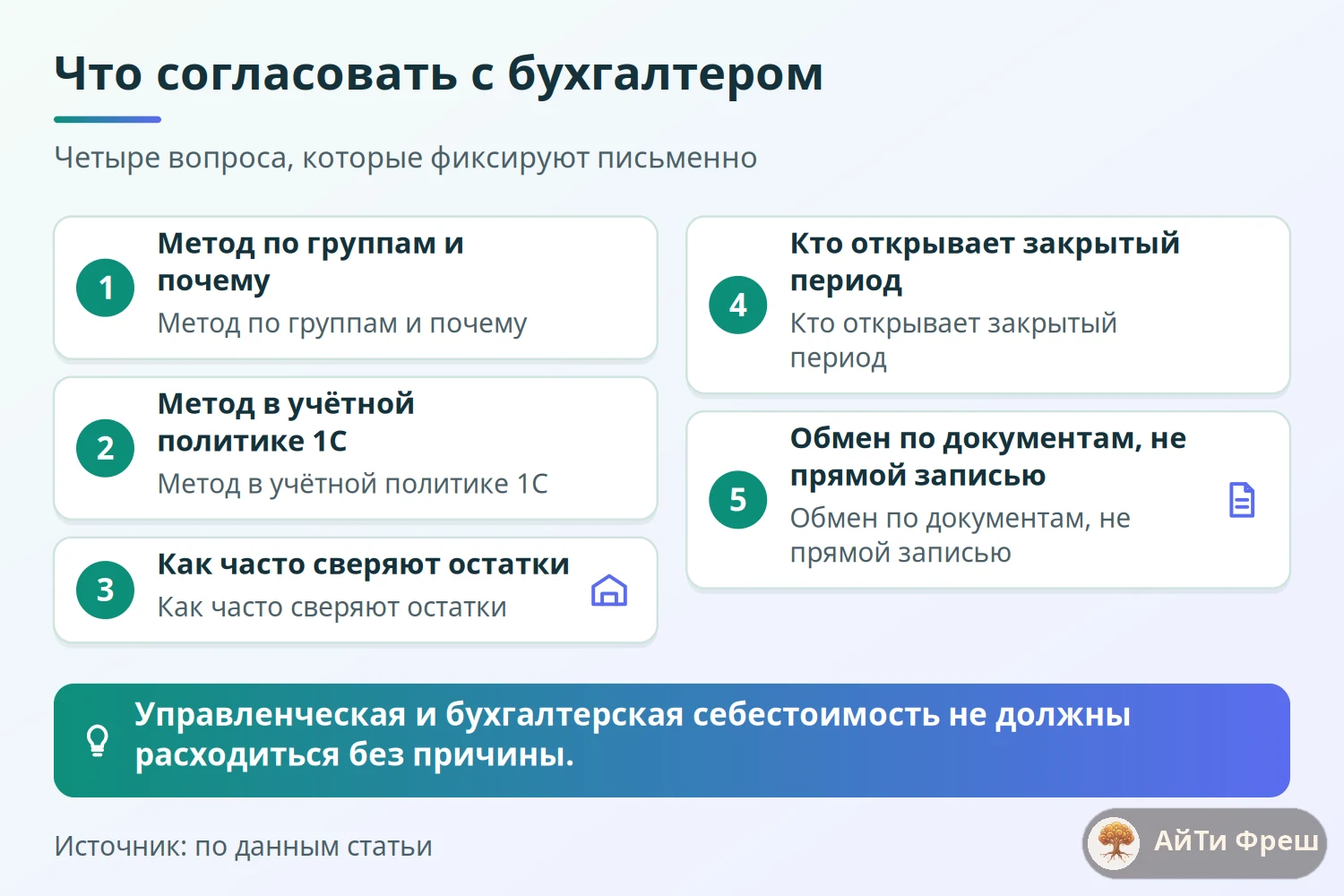
Task: Click the number 3 circle badge
Action: pyautogui.click(x=106, y=590)
